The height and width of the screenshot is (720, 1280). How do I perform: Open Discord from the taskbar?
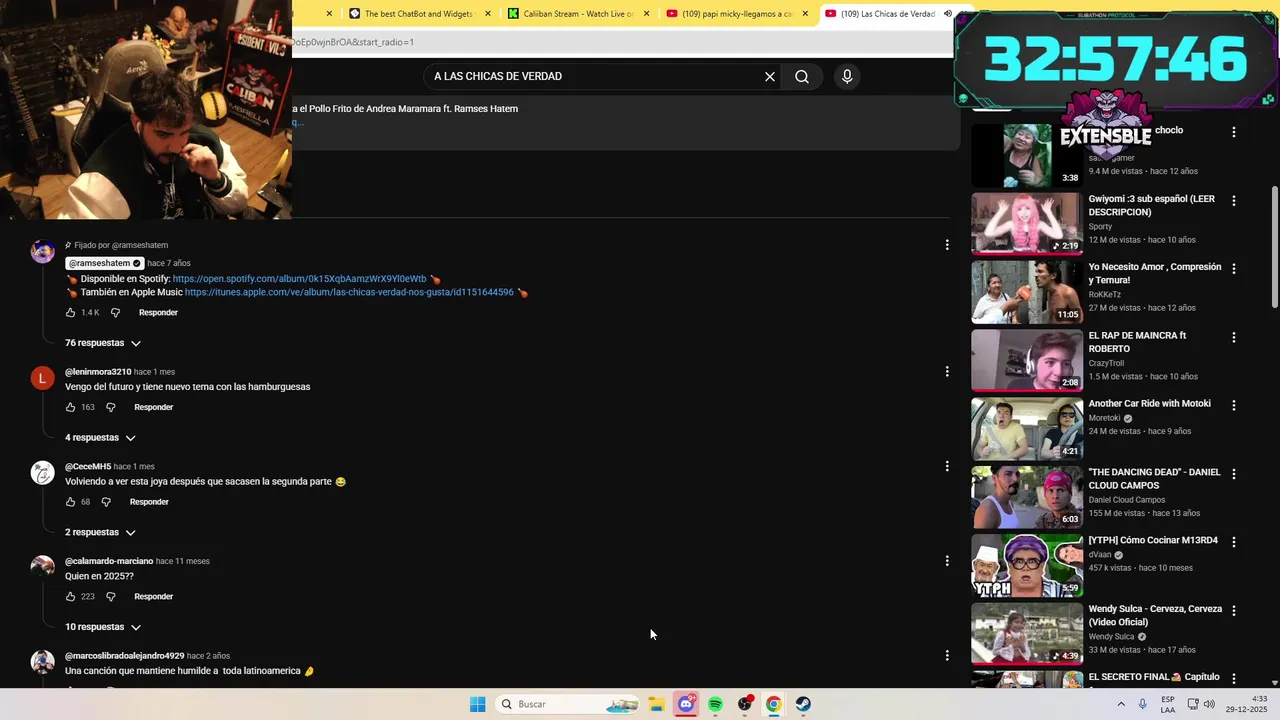[x=686, y=704]
